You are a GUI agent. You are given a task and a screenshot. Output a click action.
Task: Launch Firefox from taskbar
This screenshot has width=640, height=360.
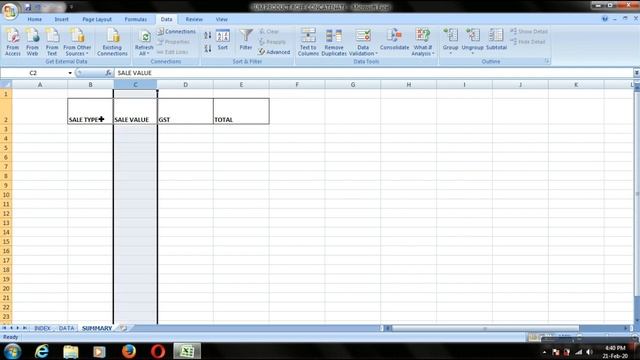point(129,351)
